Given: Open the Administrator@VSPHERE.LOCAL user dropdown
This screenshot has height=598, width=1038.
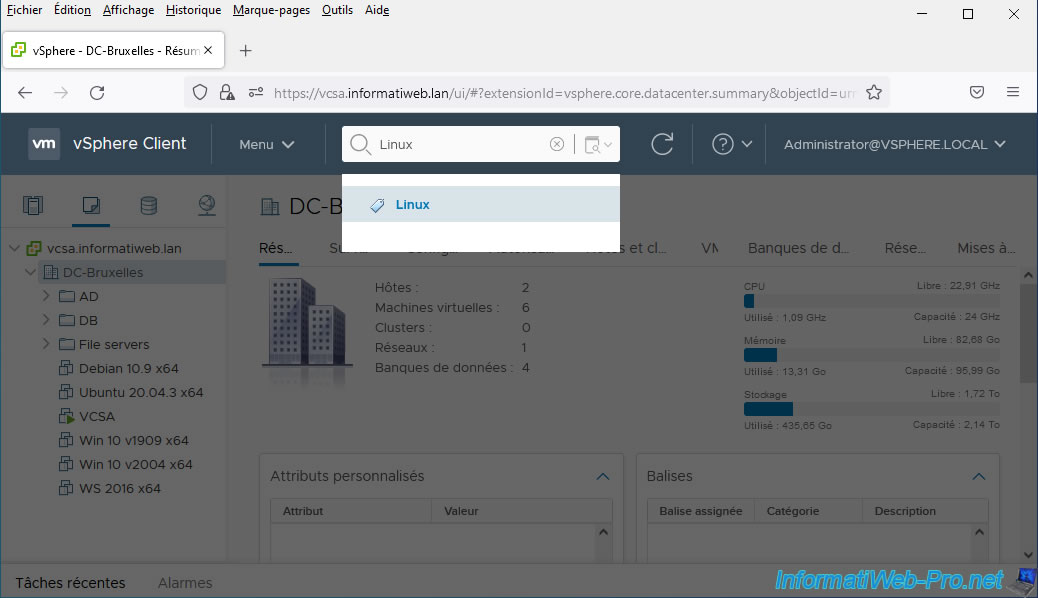Looking at the screenshot, I should [894, 144].
